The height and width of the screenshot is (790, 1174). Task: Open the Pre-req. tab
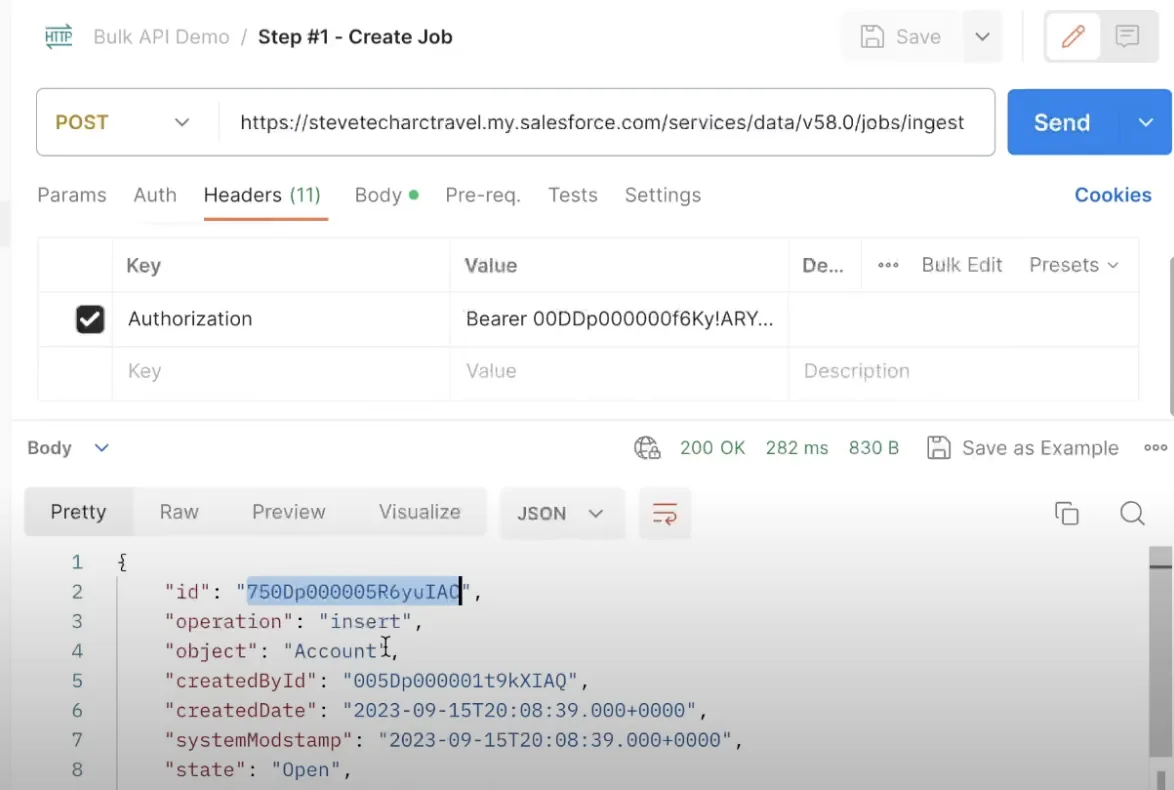[x=483, y=195]
